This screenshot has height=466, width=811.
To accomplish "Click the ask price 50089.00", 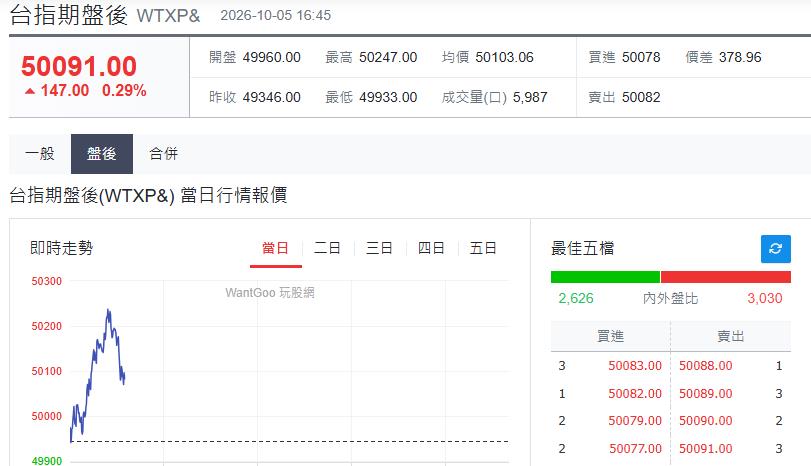I will (x=705, y=394).
